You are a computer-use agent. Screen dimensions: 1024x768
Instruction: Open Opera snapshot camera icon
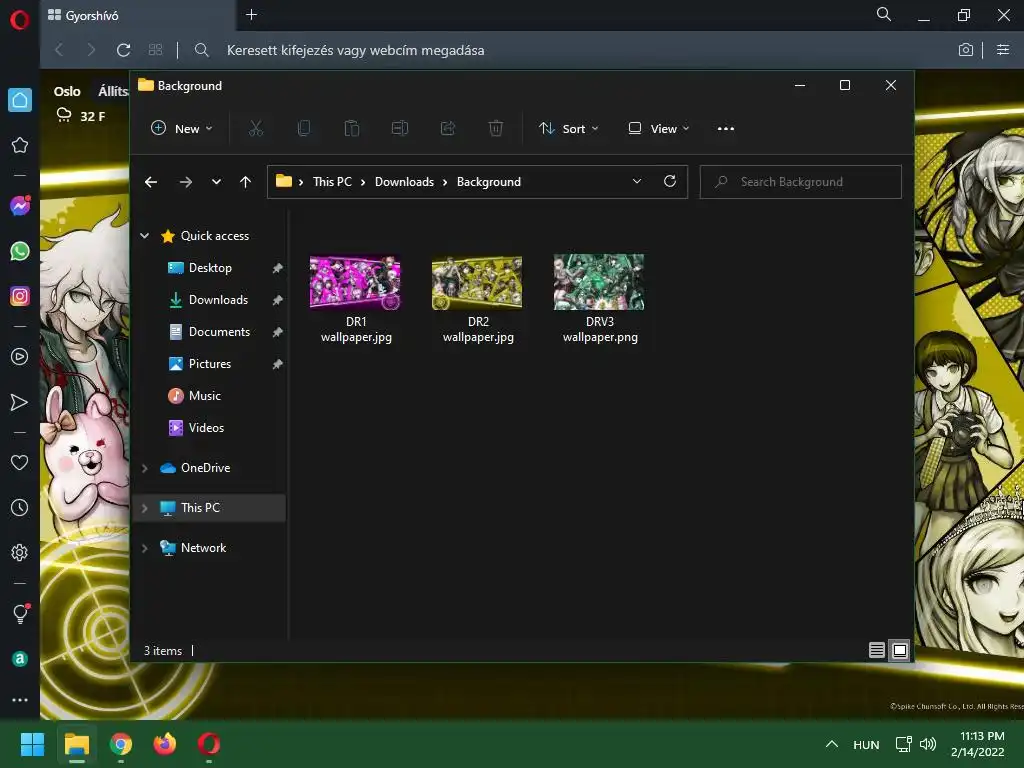tap(966, 50)
